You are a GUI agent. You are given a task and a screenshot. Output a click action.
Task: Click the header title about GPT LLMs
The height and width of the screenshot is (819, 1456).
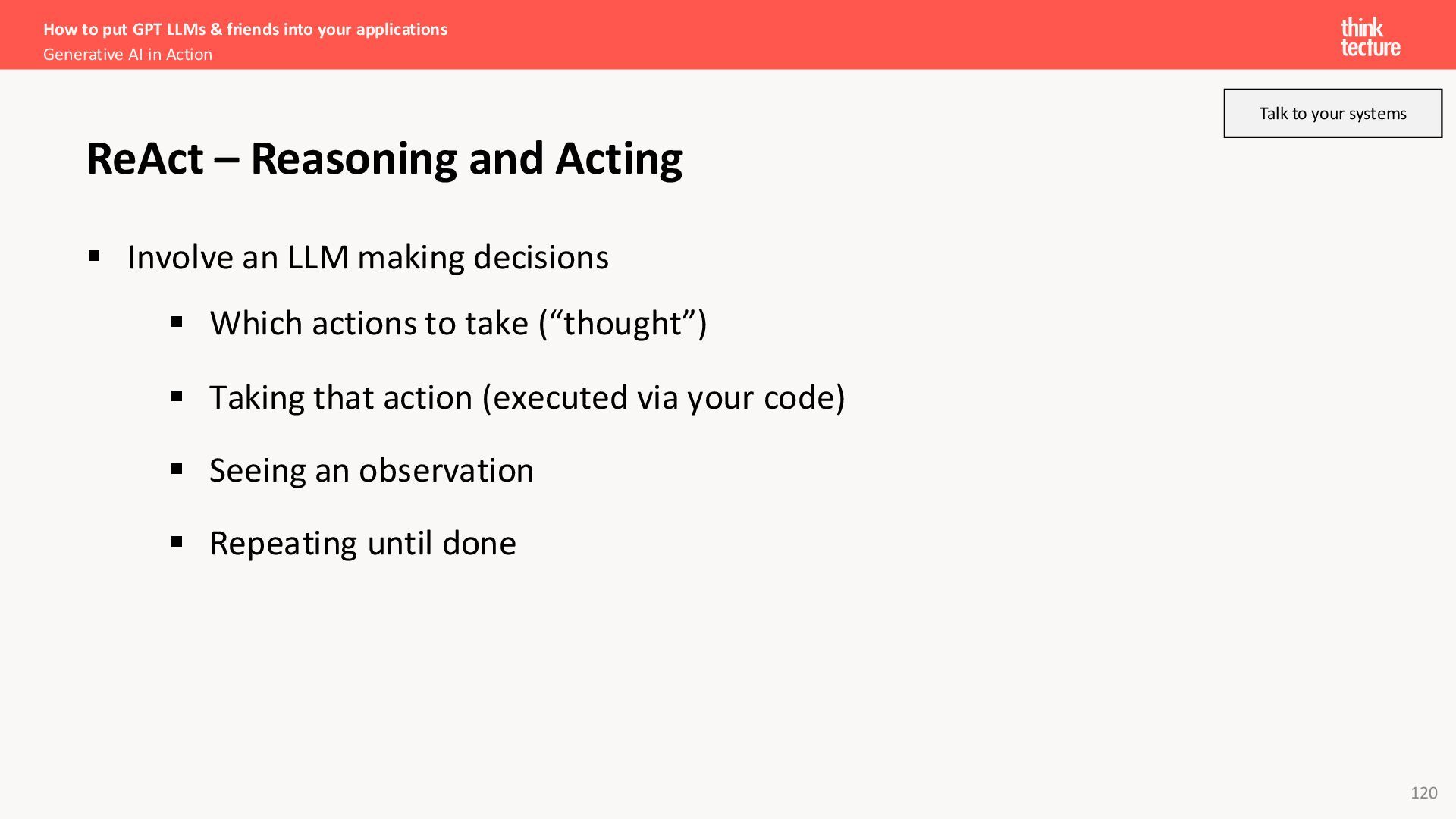point(245,29)
